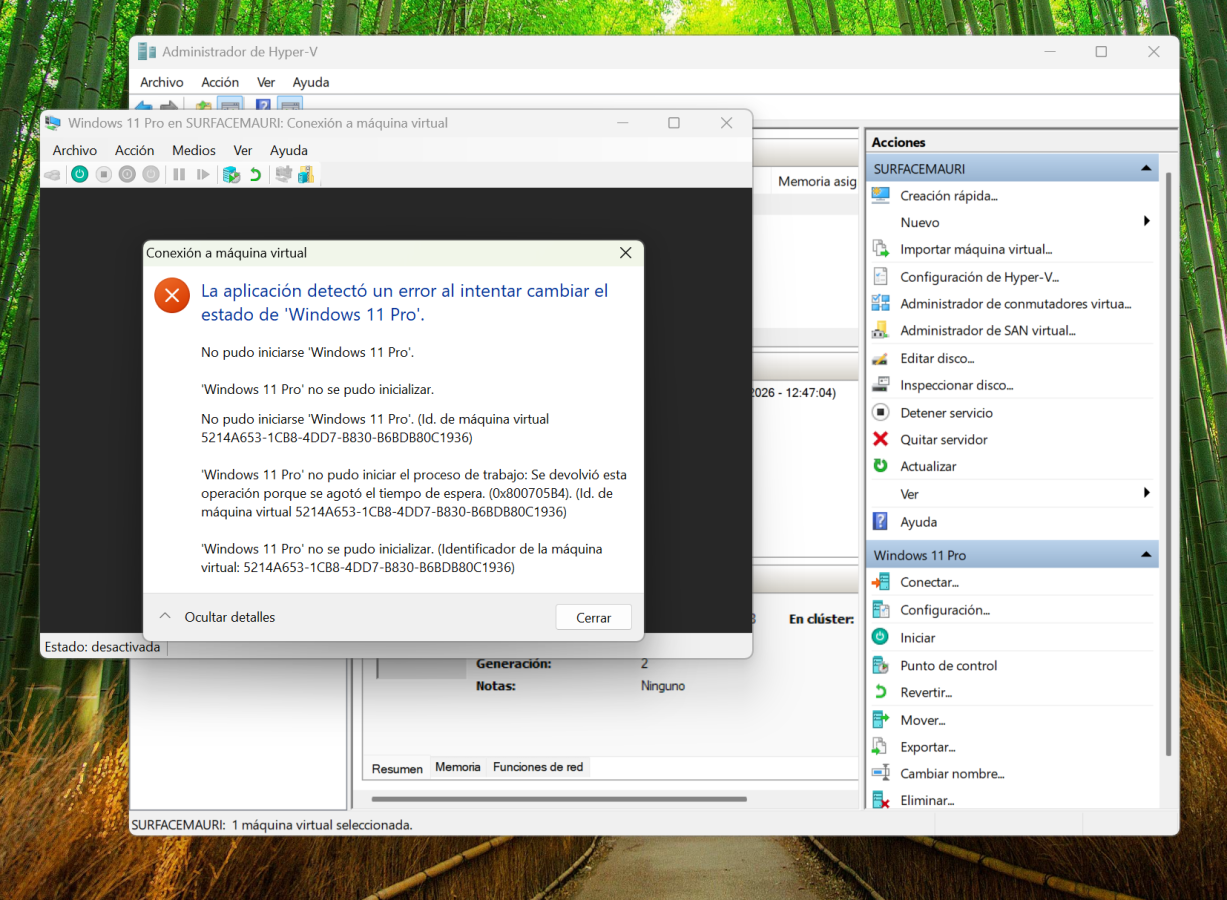Click the horizontal scrollbar below the tabs
Image resolution: width=1227 pixels, height=900 pixels.
point(559,799)
